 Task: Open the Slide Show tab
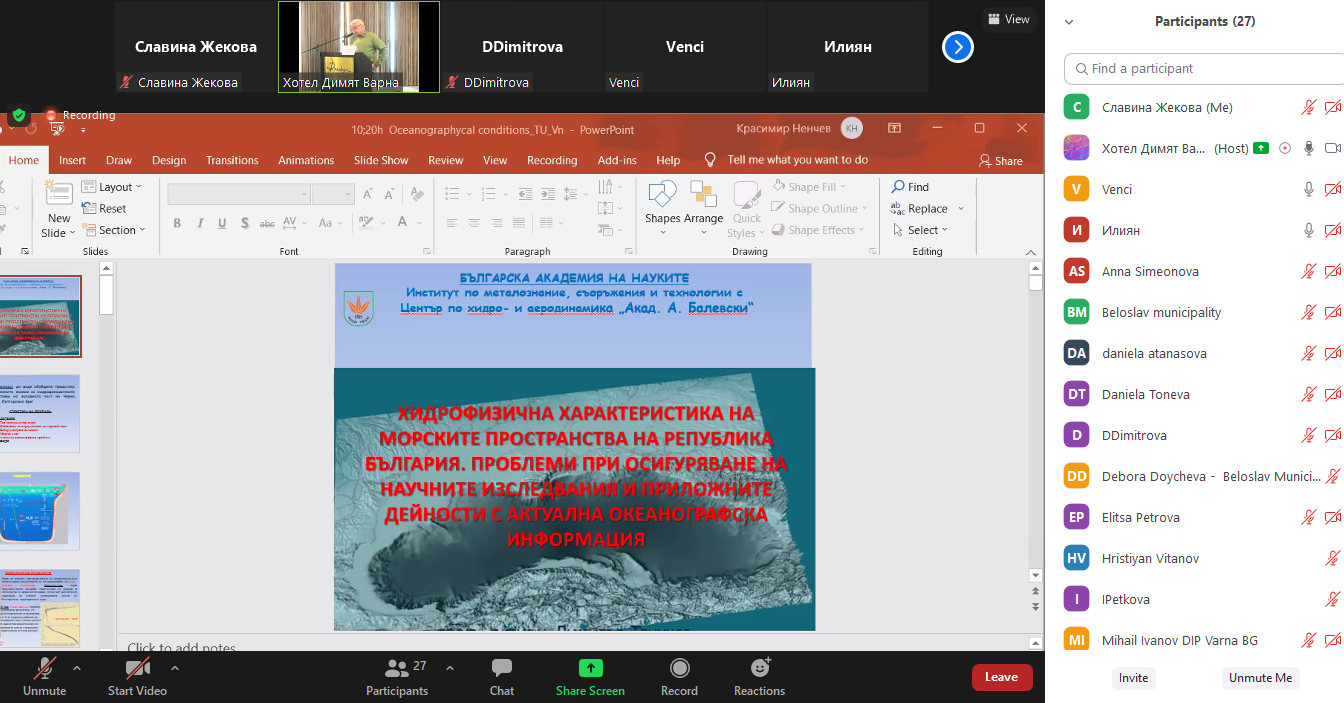pos(381,160)
